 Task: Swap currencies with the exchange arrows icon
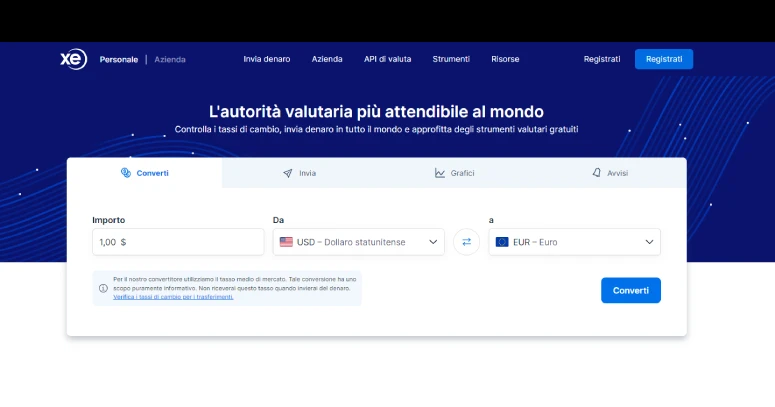tap(466, 242)
